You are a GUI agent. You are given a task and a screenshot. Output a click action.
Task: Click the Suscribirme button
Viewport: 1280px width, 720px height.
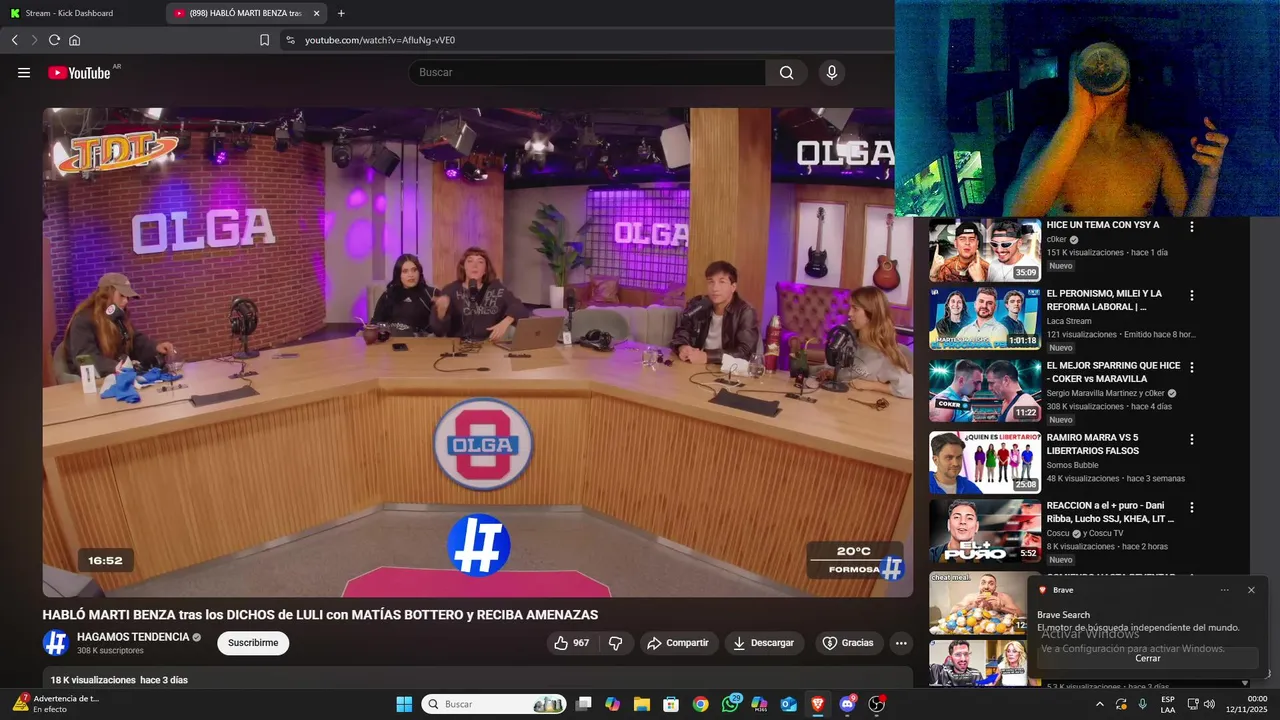pyautogui.click(x=253, y=643)
